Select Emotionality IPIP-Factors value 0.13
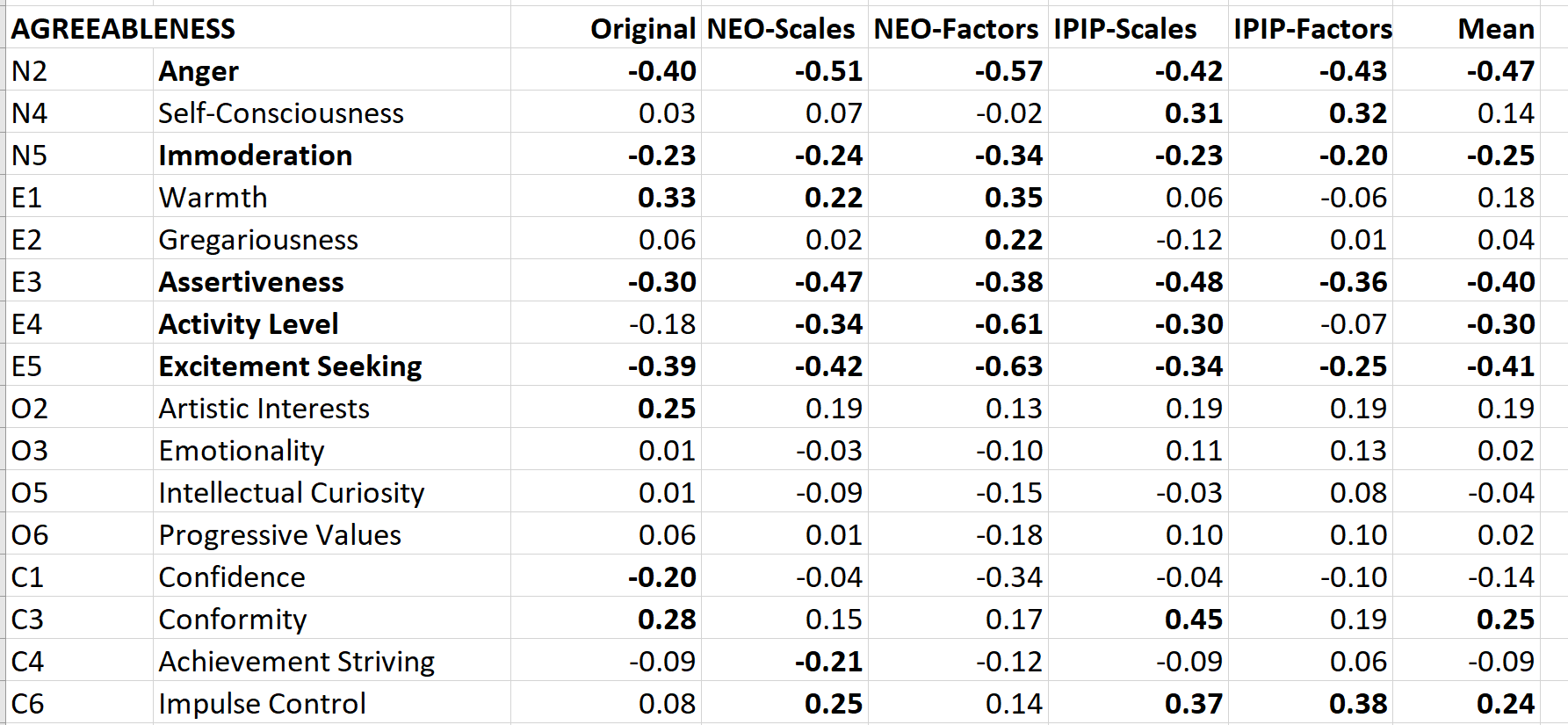 (1358, 451)
